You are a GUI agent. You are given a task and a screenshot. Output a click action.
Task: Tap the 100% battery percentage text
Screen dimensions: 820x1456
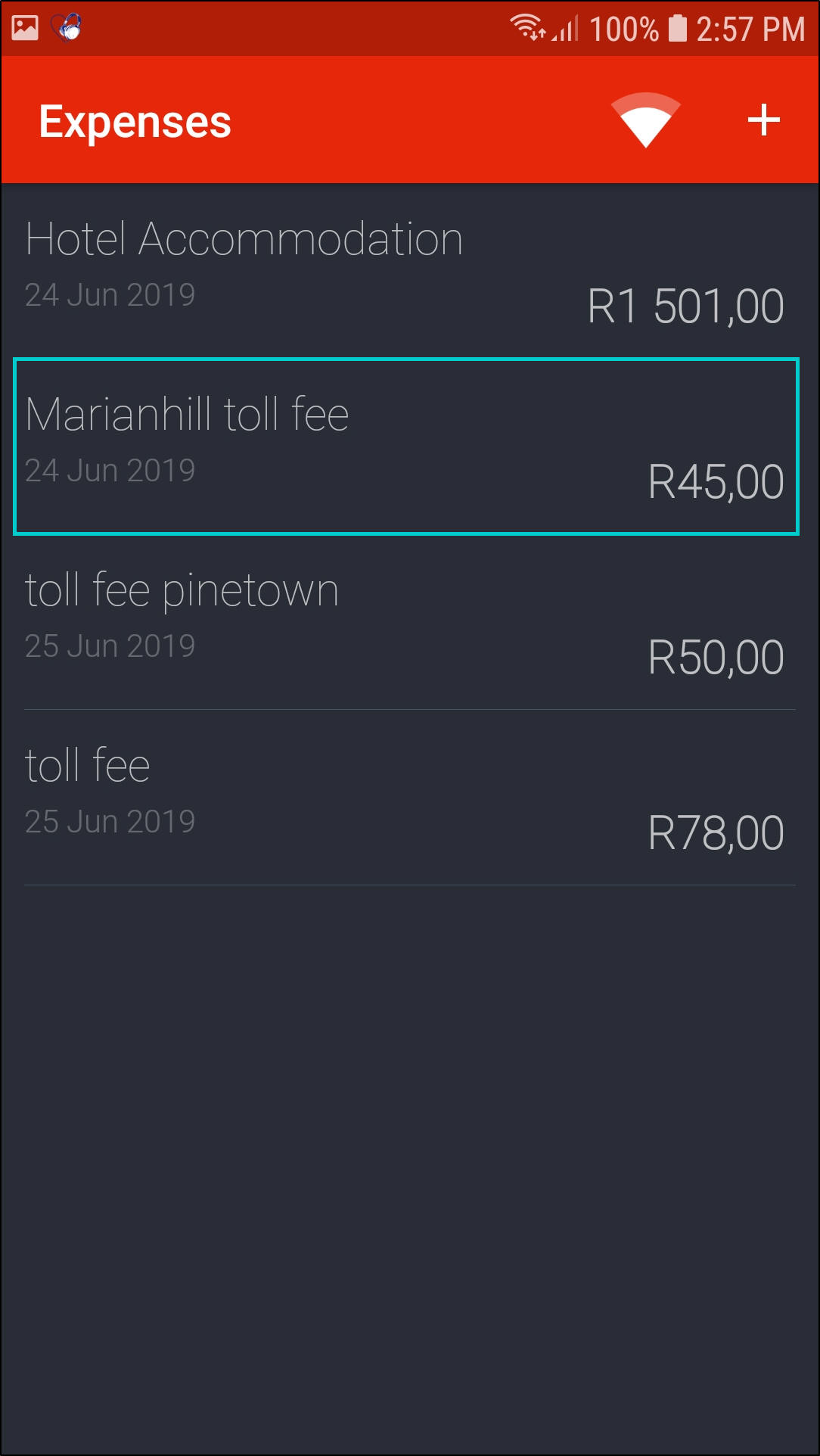click(623, 30)
